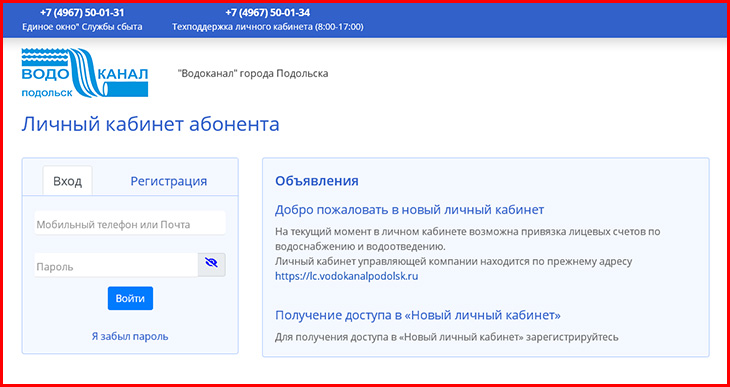Screen dimensions: 730x387
Task: Click the Войти button
Action: 130,299
